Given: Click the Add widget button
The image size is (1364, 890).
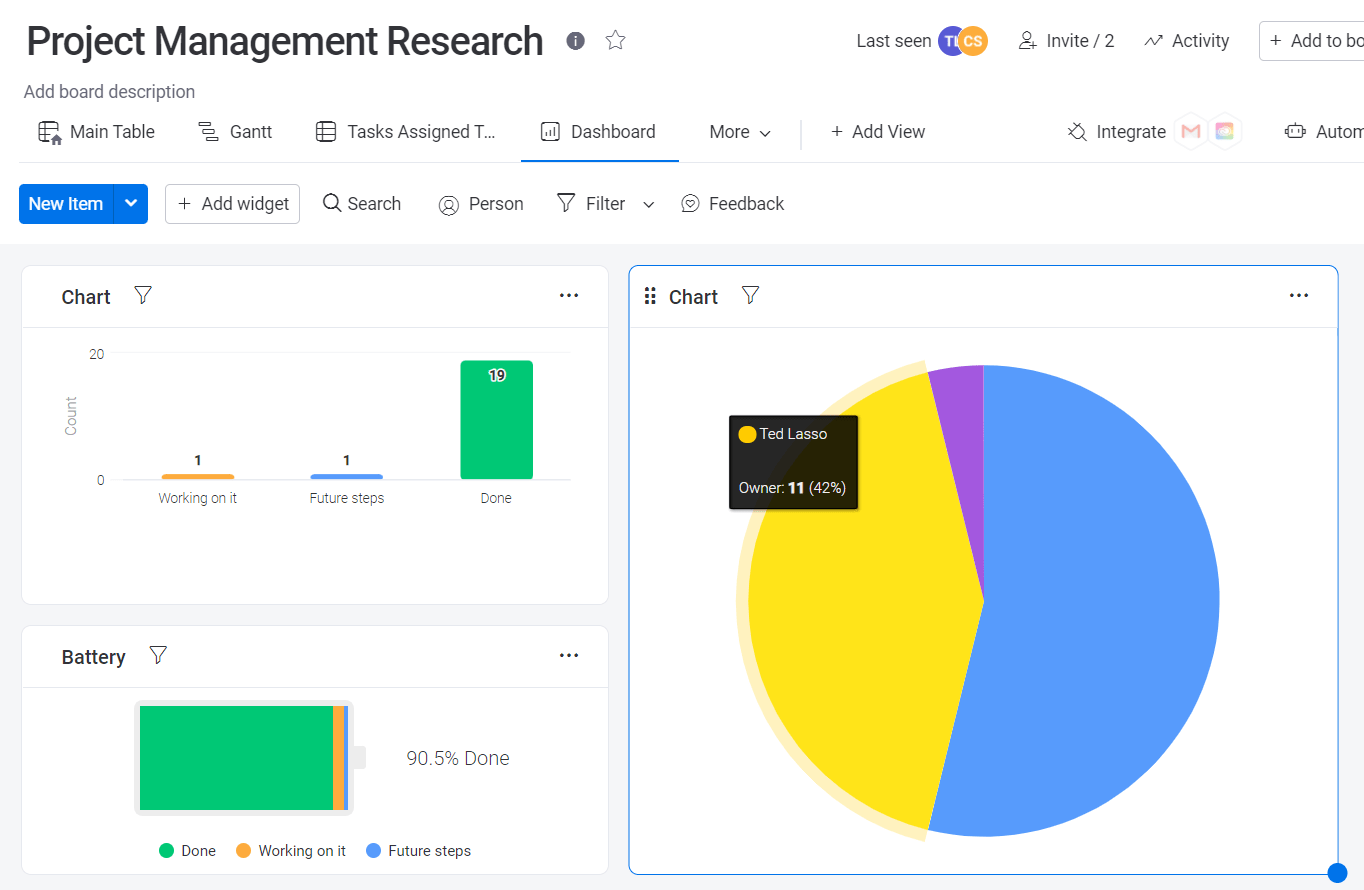Looking at the screenshot, I should (x=232, y=203).
